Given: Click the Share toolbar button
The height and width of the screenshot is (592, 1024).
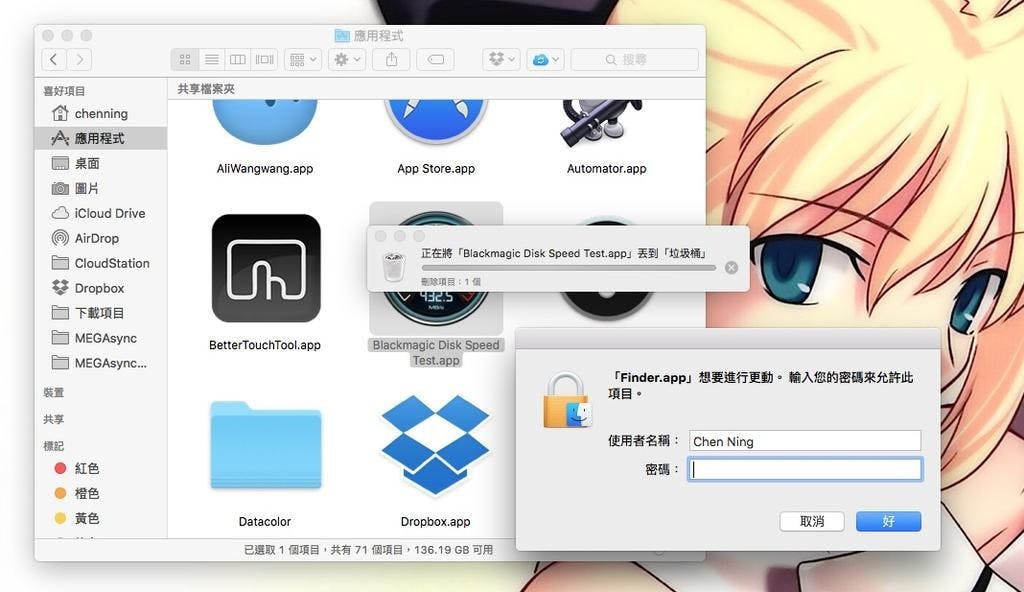Looking at the screenshot, I should click(391, 59).
